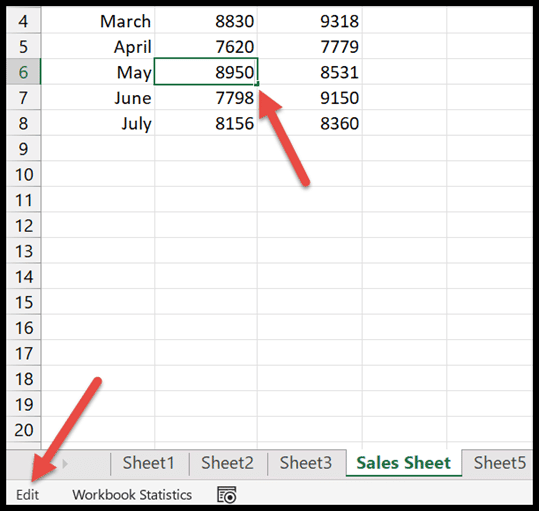Select the cell with value 8360
This screenshot has width=539, height=511.
click(310, 123)
